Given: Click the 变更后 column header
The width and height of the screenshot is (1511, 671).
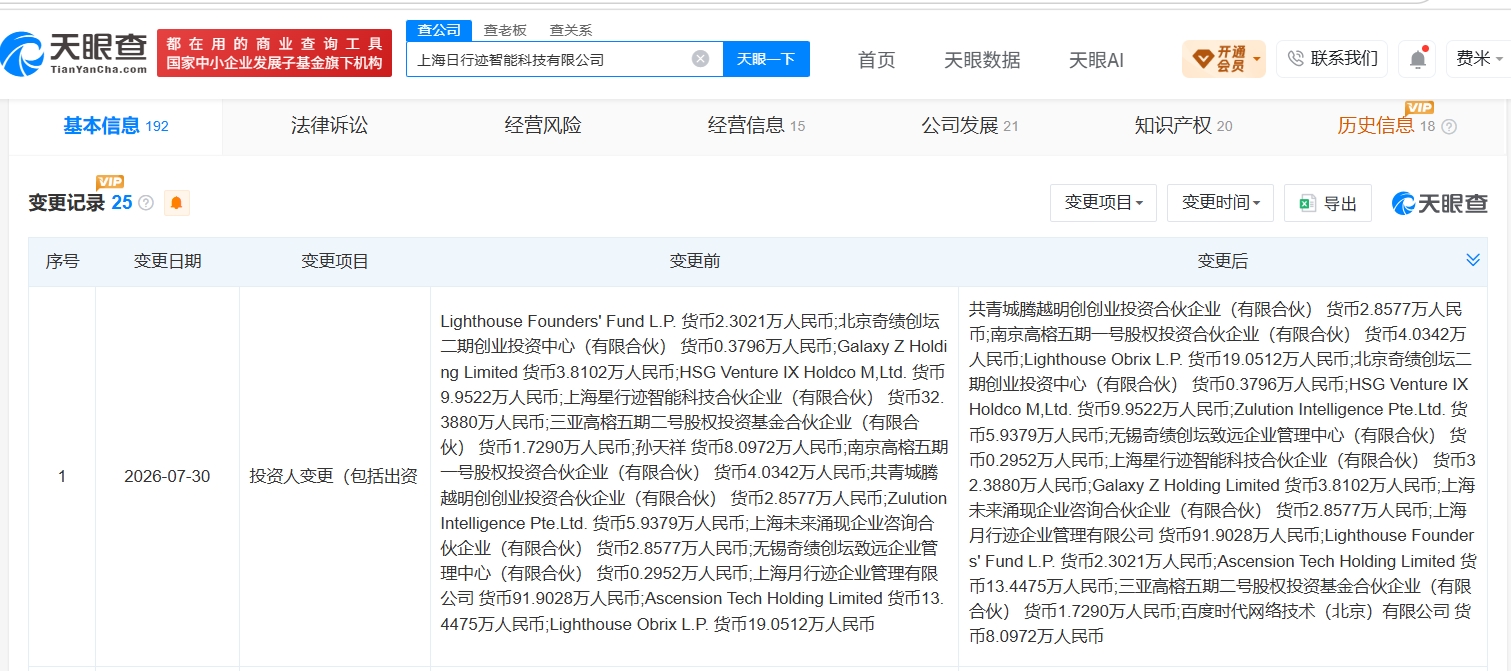Looking at the screenshot, I should (x=1223, y=261).
